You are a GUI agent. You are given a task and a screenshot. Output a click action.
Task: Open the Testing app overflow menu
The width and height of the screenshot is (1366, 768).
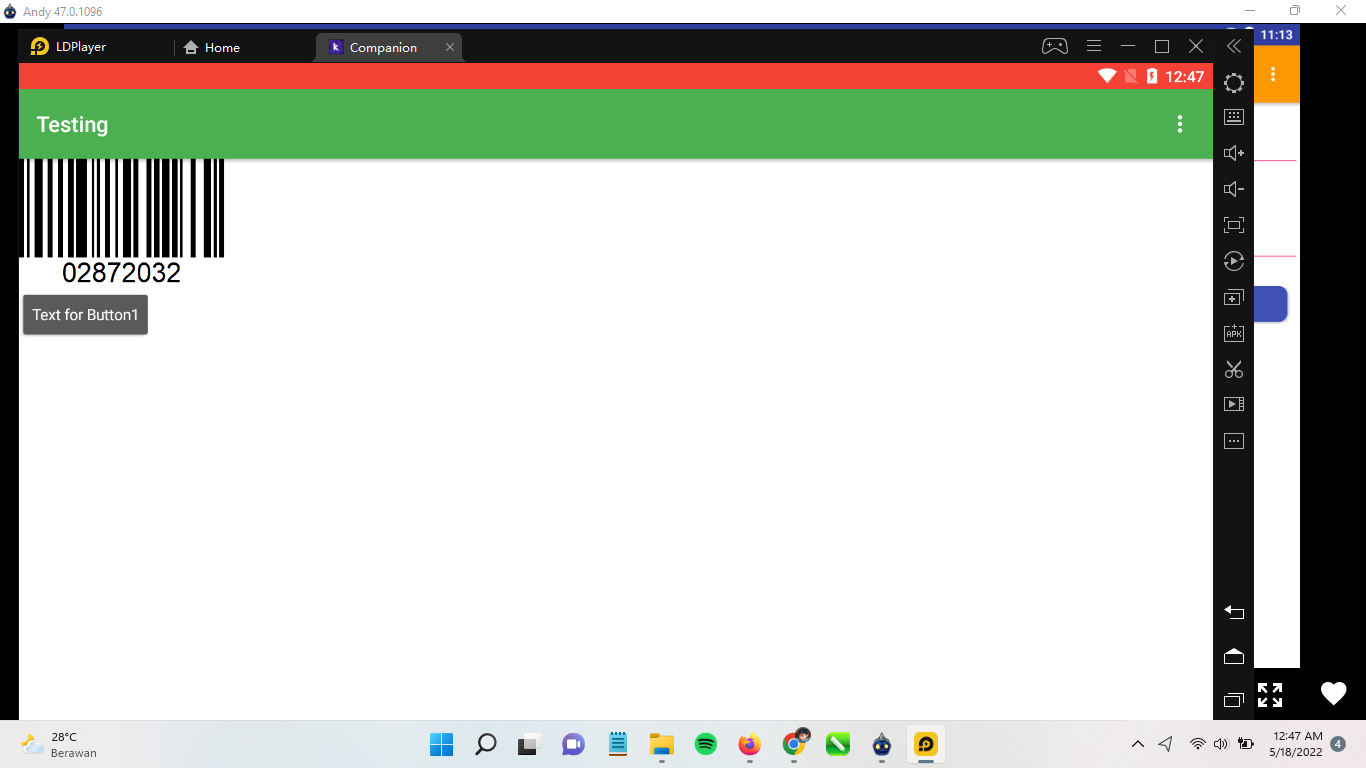click(x=1180, y=124)
